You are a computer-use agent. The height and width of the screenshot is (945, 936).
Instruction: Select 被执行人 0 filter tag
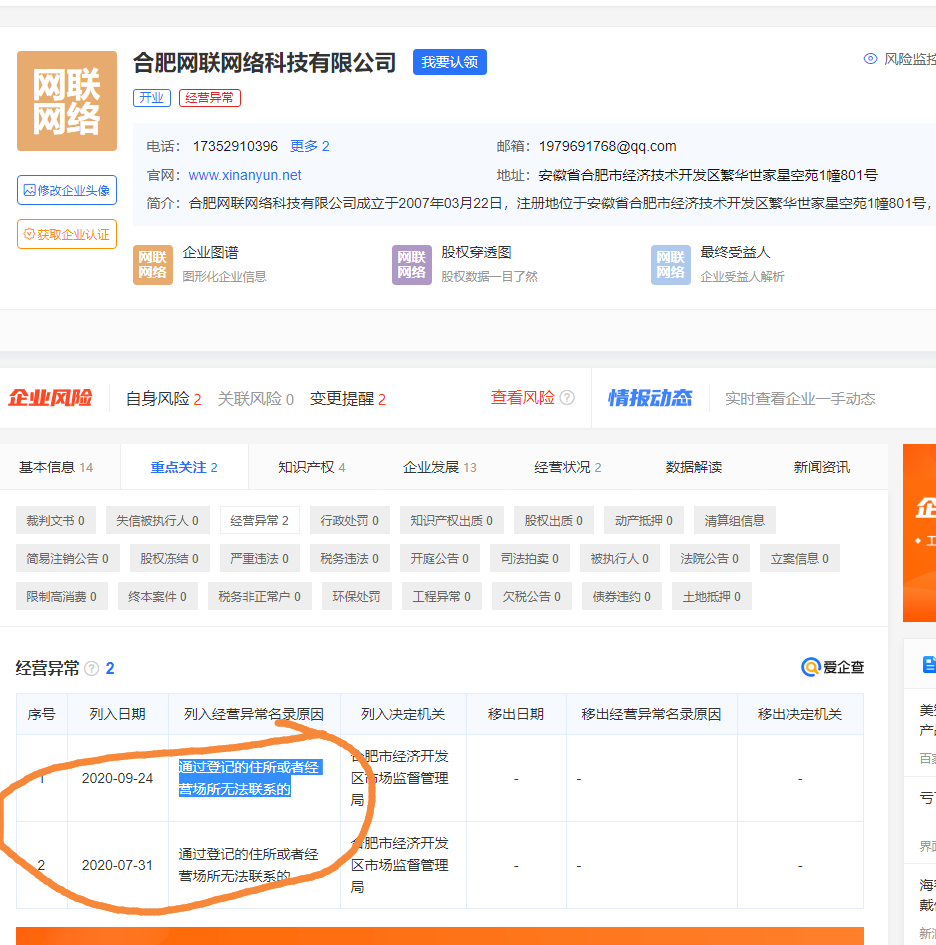[620, 559]
